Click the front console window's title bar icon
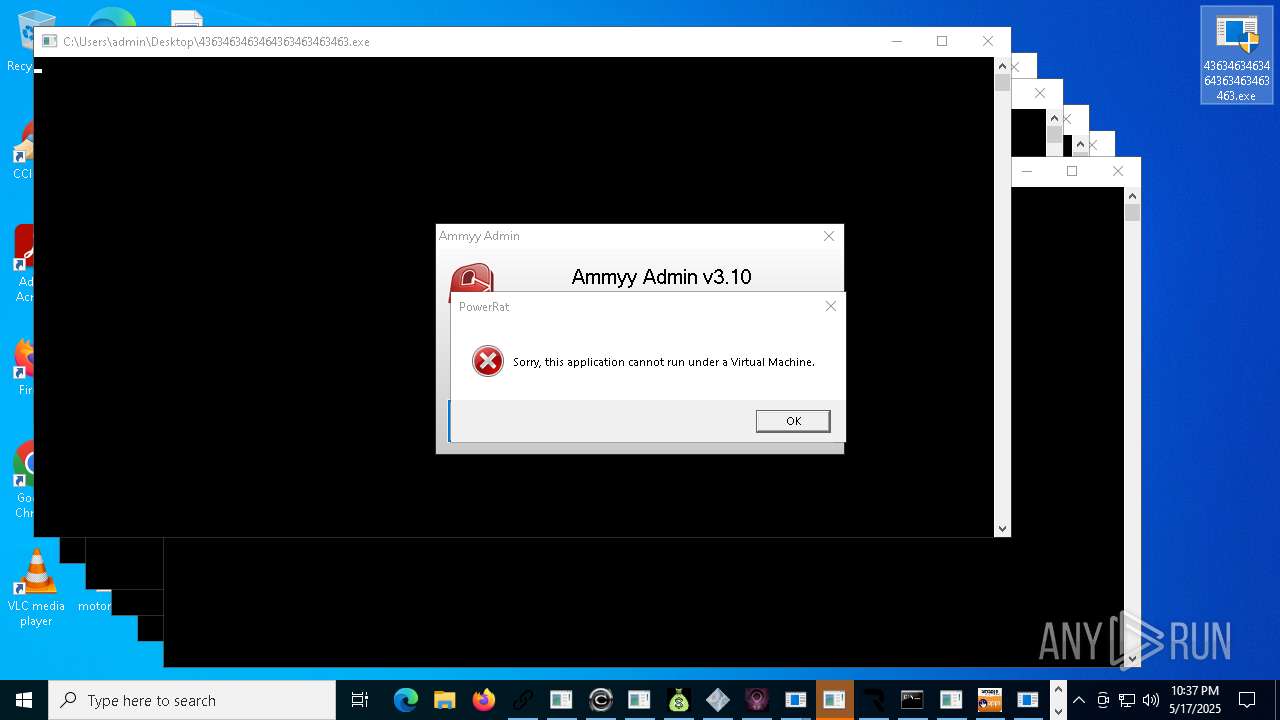 tap(49, 41)
